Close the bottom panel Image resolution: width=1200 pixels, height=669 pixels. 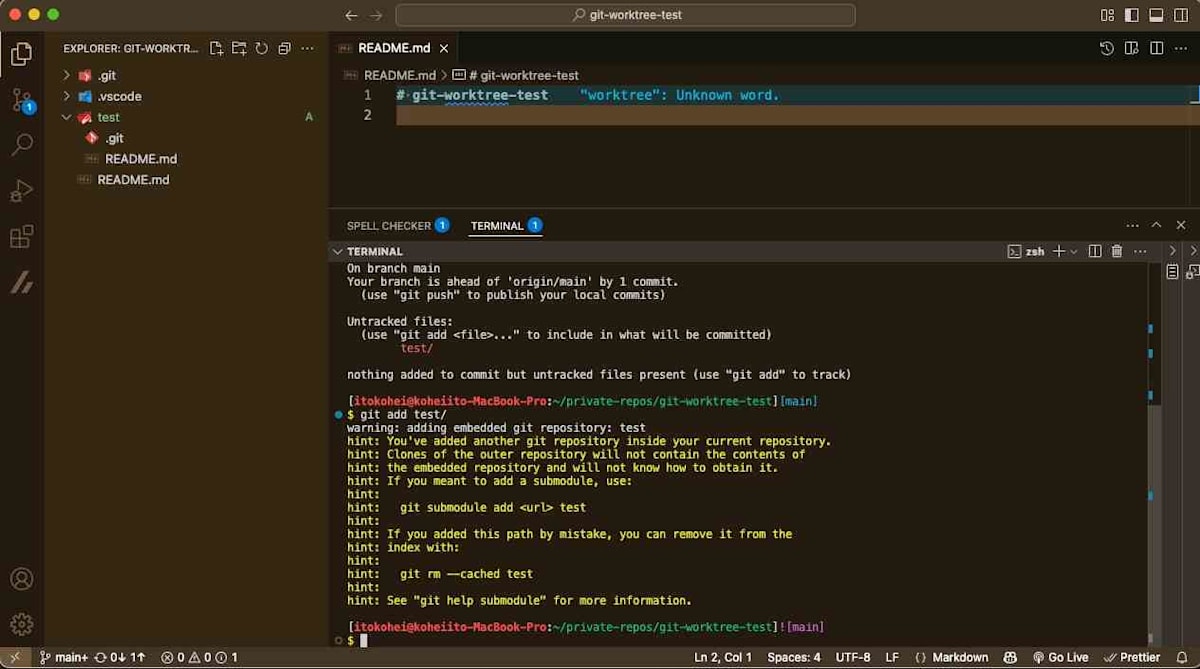coord(1181,226)
